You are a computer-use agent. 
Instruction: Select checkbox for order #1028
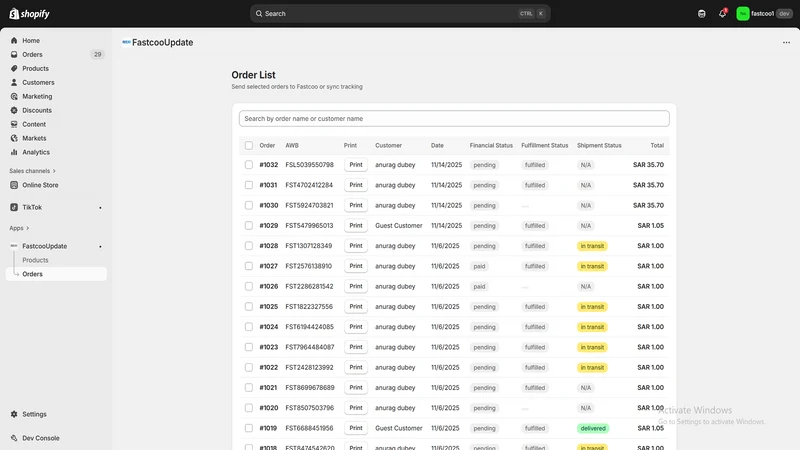[248, 245]
